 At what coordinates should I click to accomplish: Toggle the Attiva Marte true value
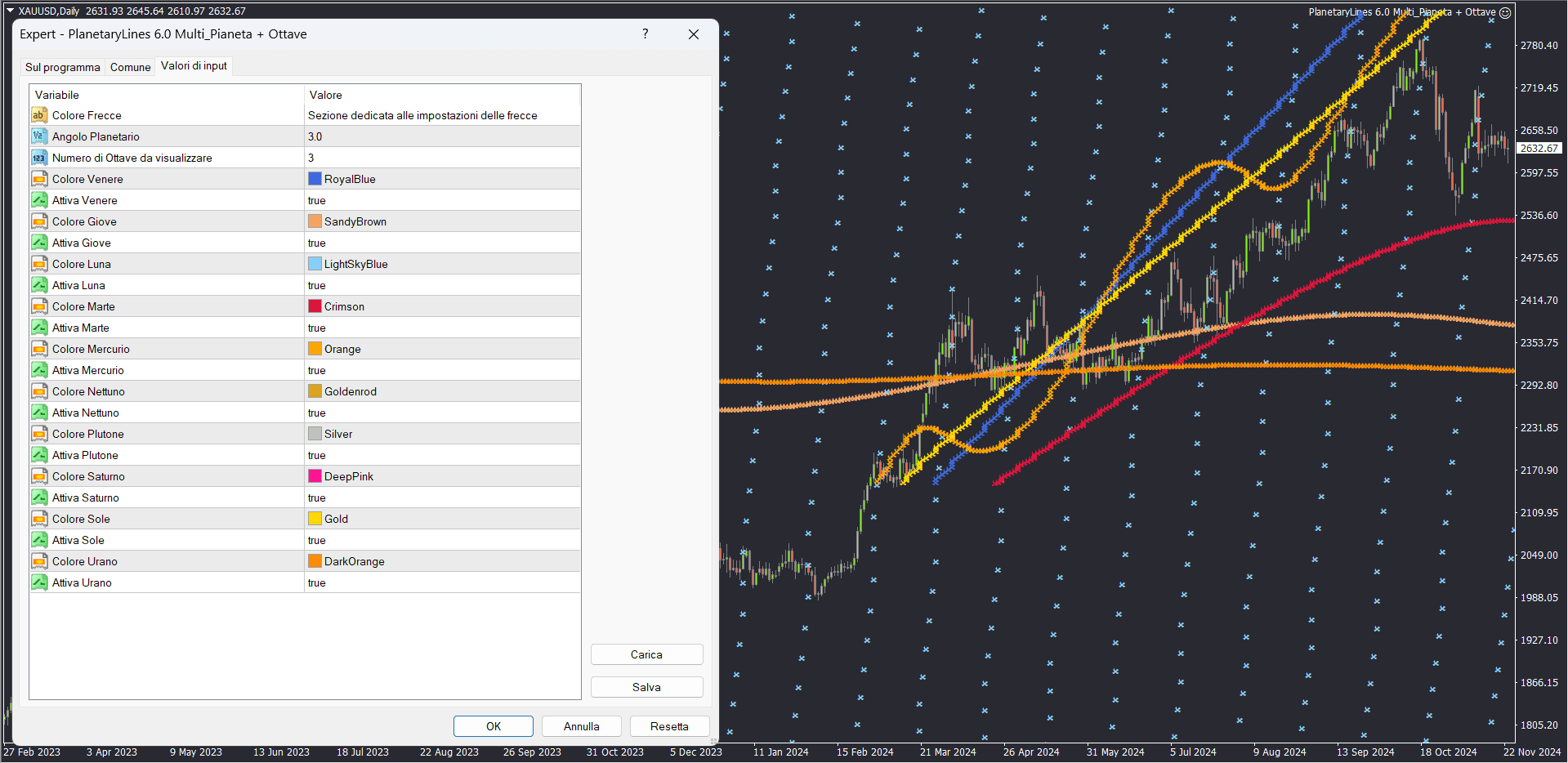[x=442, y=328]
